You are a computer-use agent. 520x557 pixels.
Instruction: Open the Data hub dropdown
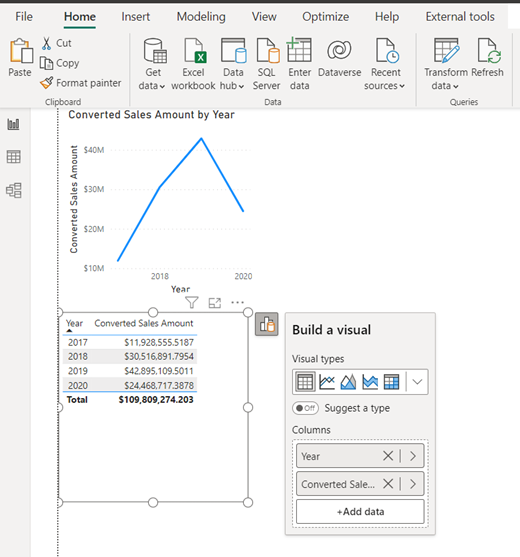(233, 64)
